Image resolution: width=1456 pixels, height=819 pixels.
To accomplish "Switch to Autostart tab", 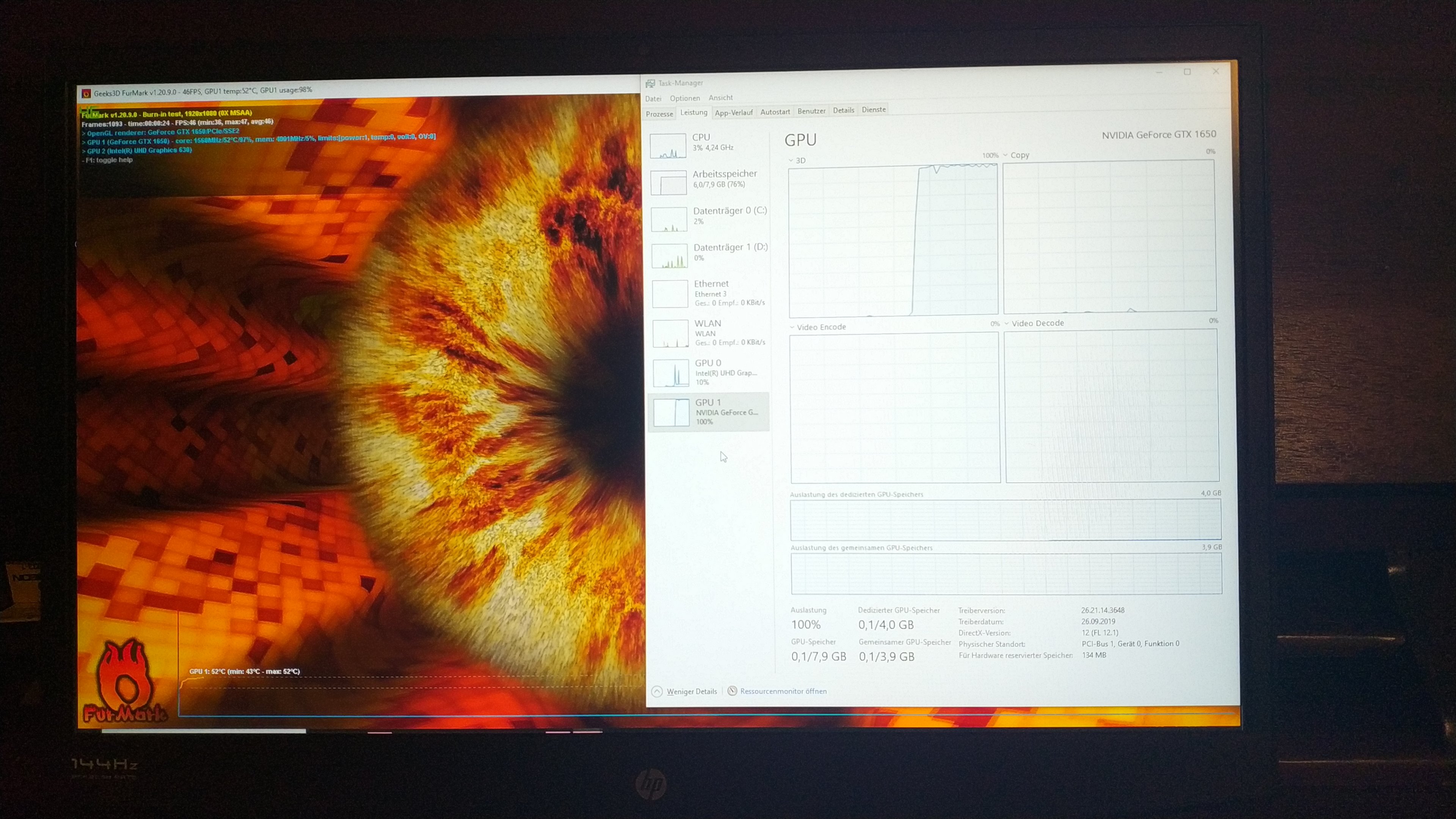I will [775, 112].
